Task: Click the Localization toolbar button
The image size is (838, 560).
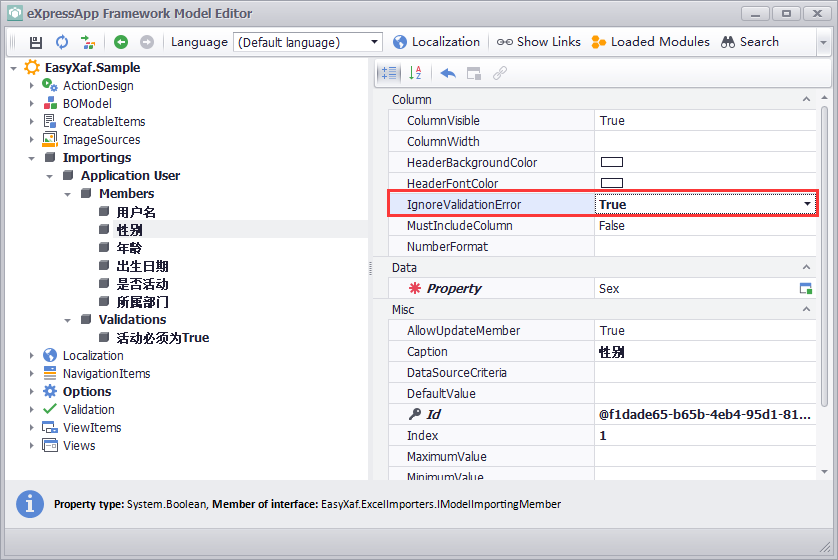Action: coord(436,42)
